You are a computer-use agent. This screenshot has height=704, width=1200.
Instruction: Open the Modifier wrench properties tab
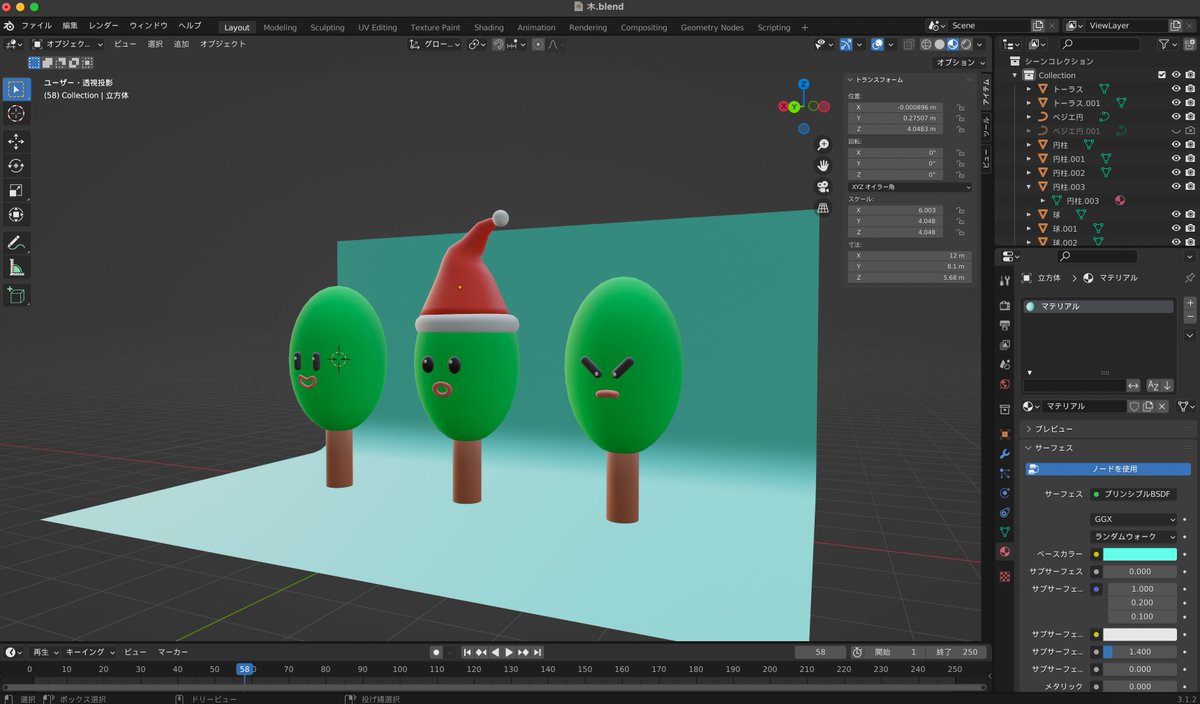pyautogui.click(x=1005, y=453)
